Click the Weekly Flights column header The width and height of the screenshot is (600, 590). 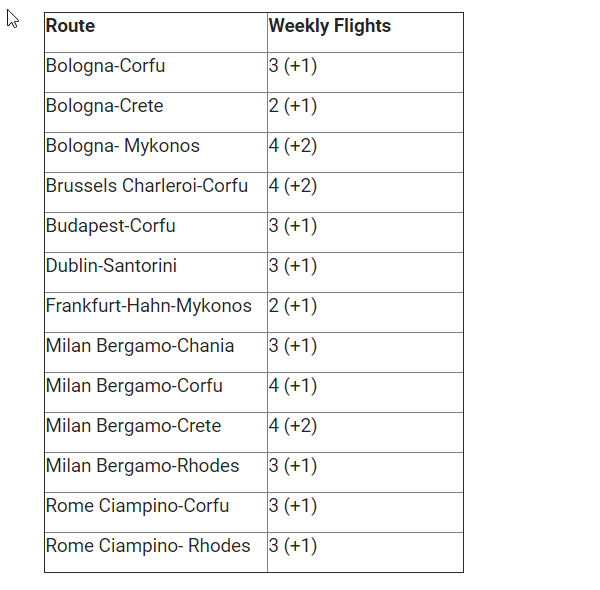[365, 33]
